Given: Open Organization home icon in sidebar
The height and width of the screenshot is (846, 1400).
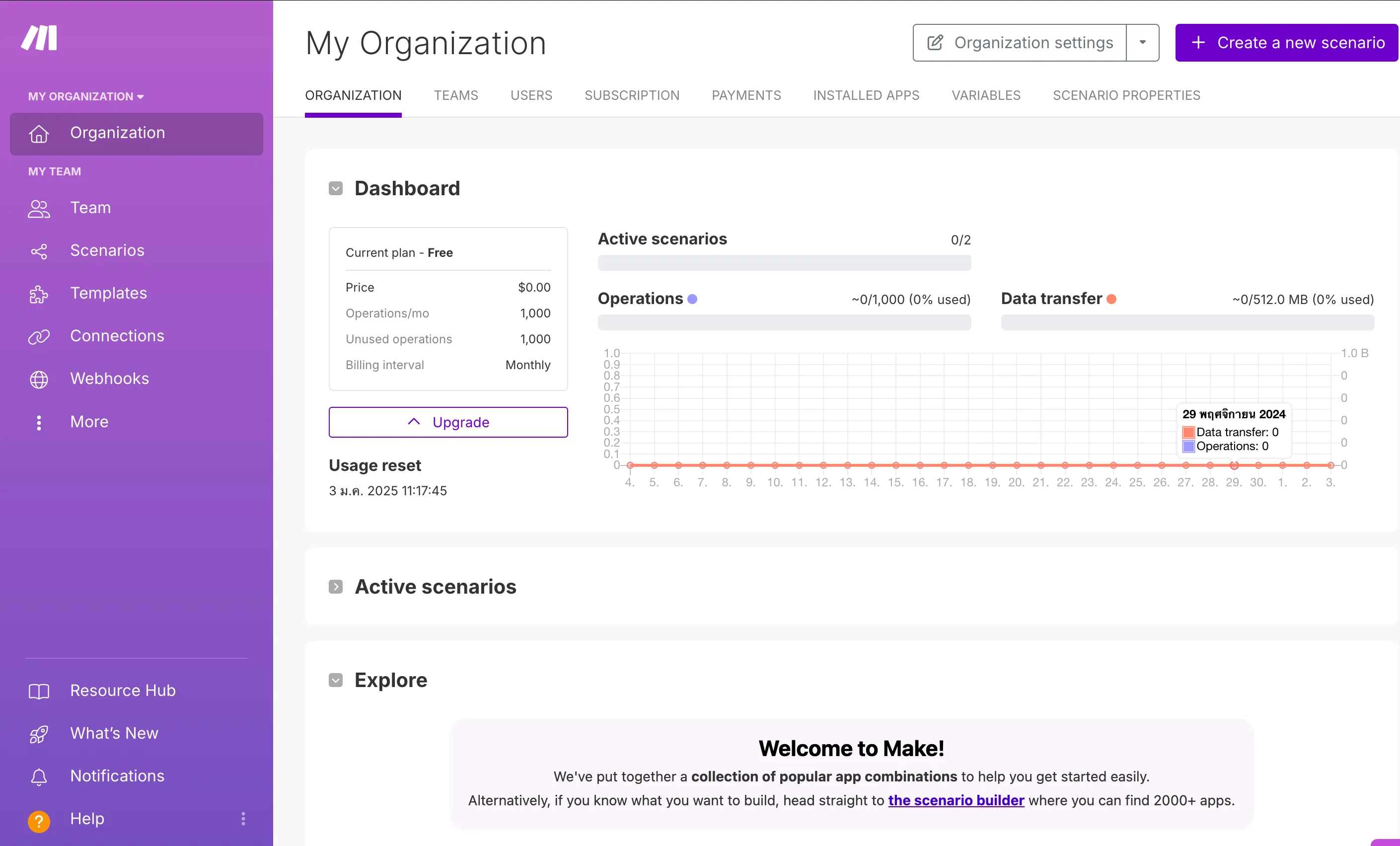Looking at the screenshot, I should pos(39,134).
